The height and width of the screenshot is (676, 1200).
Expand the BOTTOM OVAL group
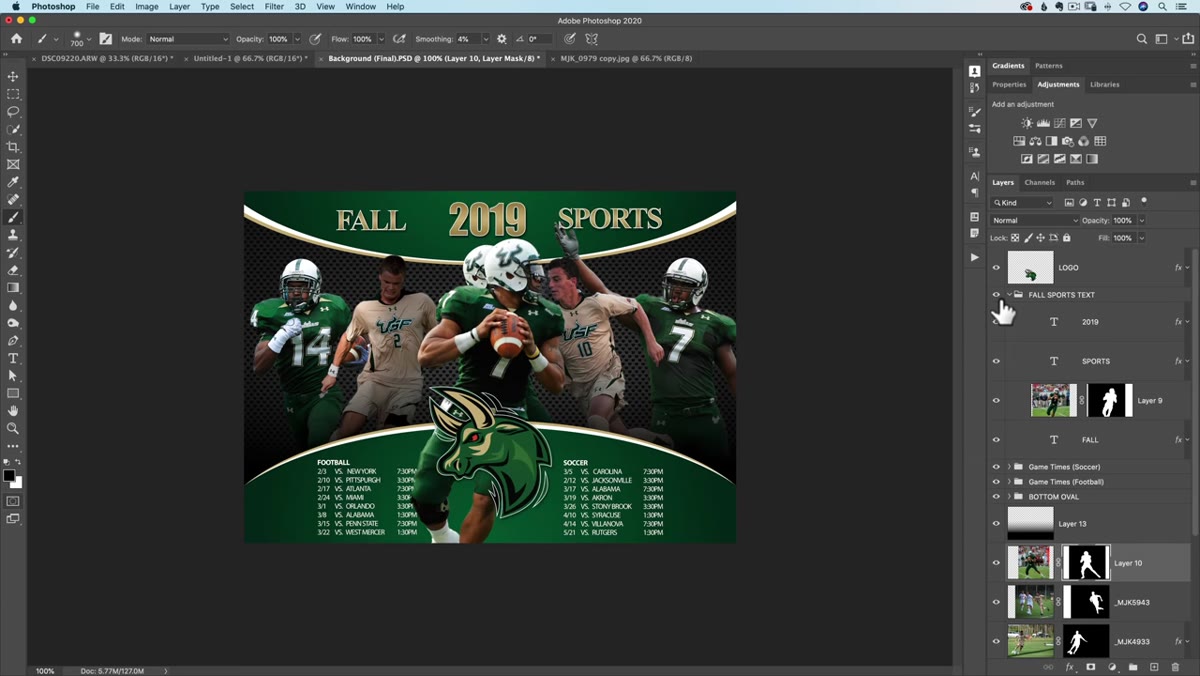coord(1009,497)
